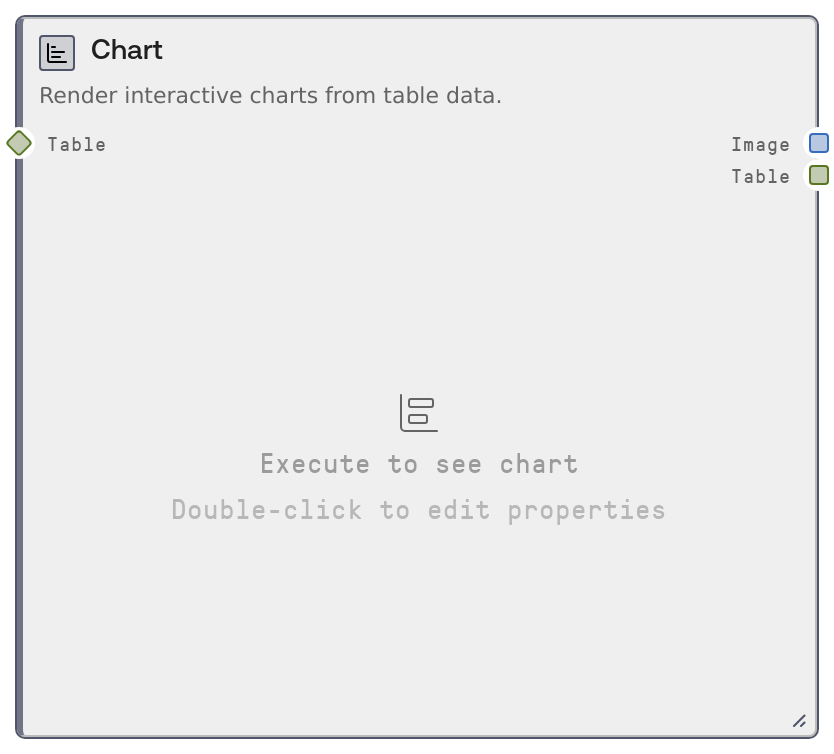The image size is (834, 754).
Task: Click the bar chart placeholder icon
Action: click(419, 413)
